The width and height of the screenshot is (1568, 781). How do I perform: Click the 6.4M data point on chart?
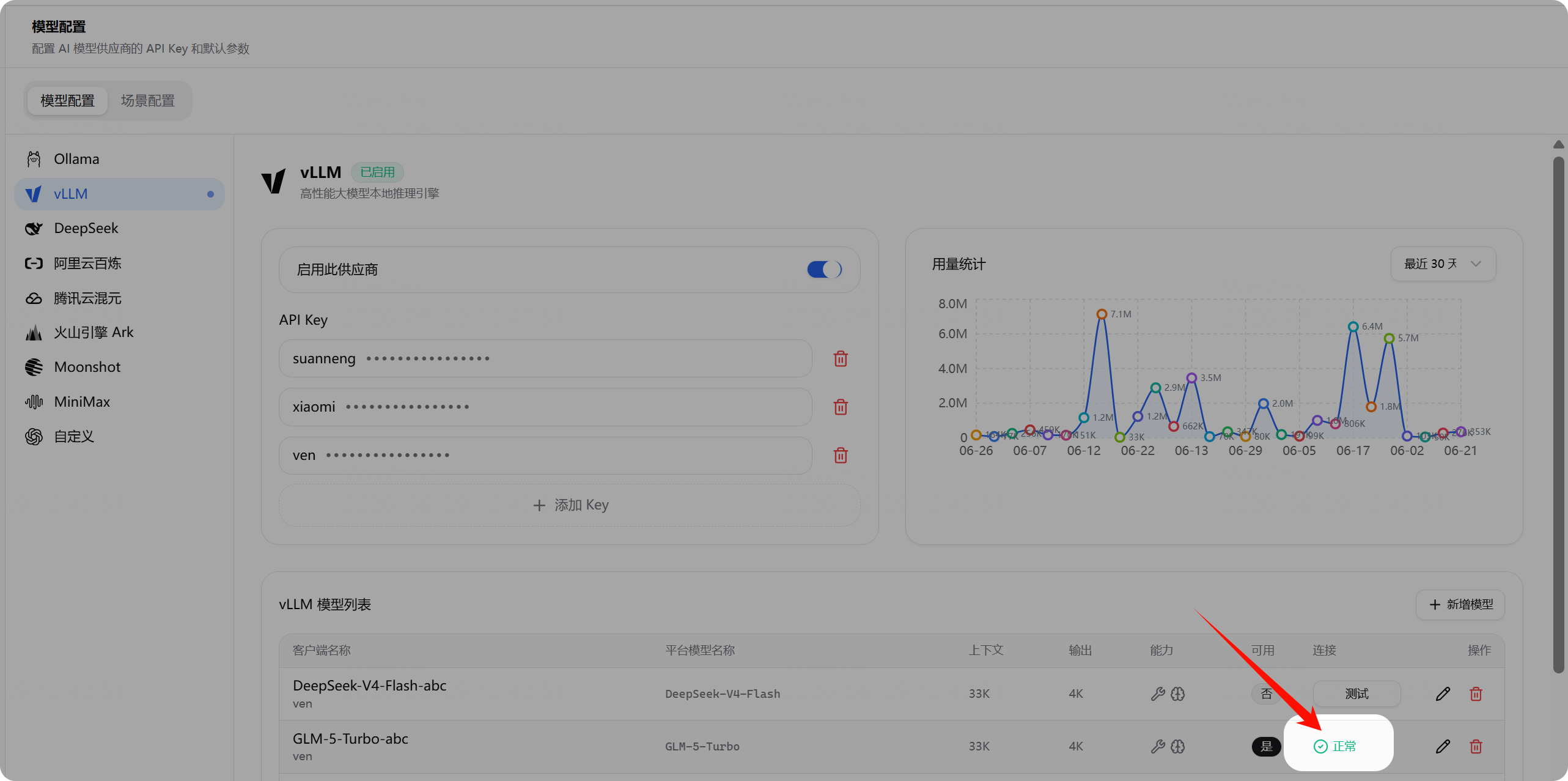(1353, 327)
